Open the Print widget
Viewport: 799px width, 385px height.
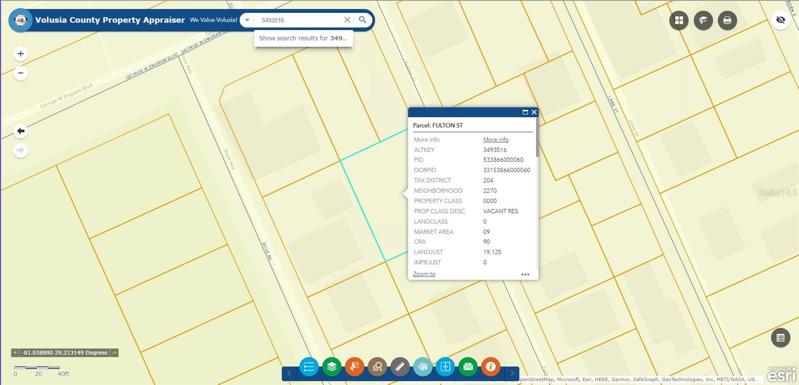pos(728,20)
